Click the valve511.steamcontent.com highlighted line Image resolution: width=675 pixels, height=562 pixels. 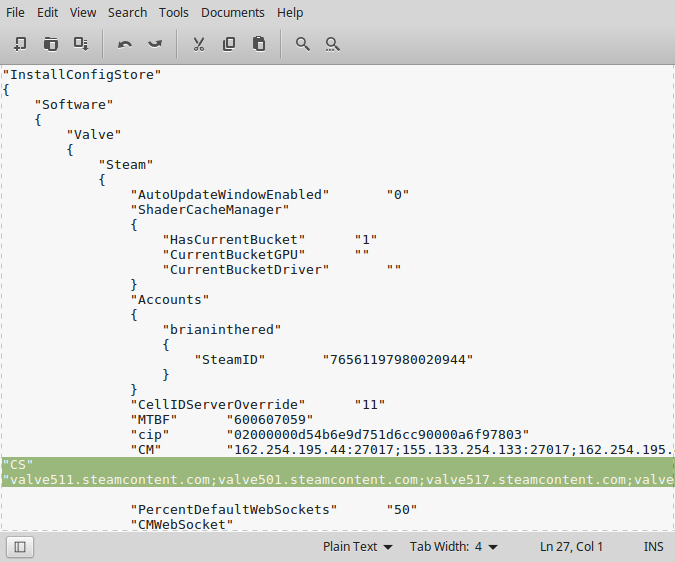click(338, 480)
